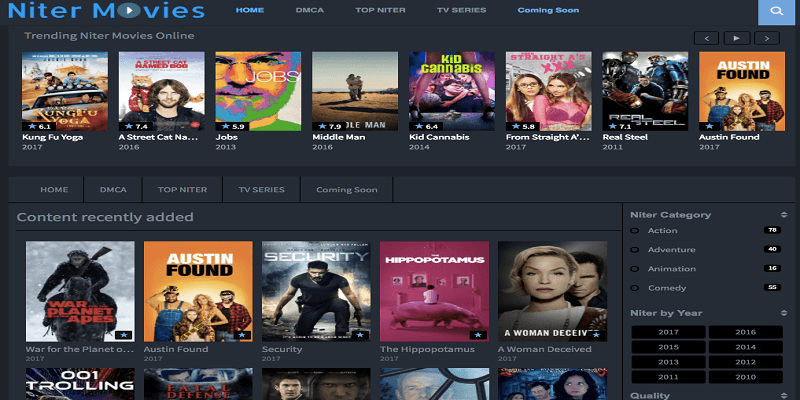Viewport: 800px width, 400px height.
Task: Click the Niter Movies logo
Action: (106, 10)
